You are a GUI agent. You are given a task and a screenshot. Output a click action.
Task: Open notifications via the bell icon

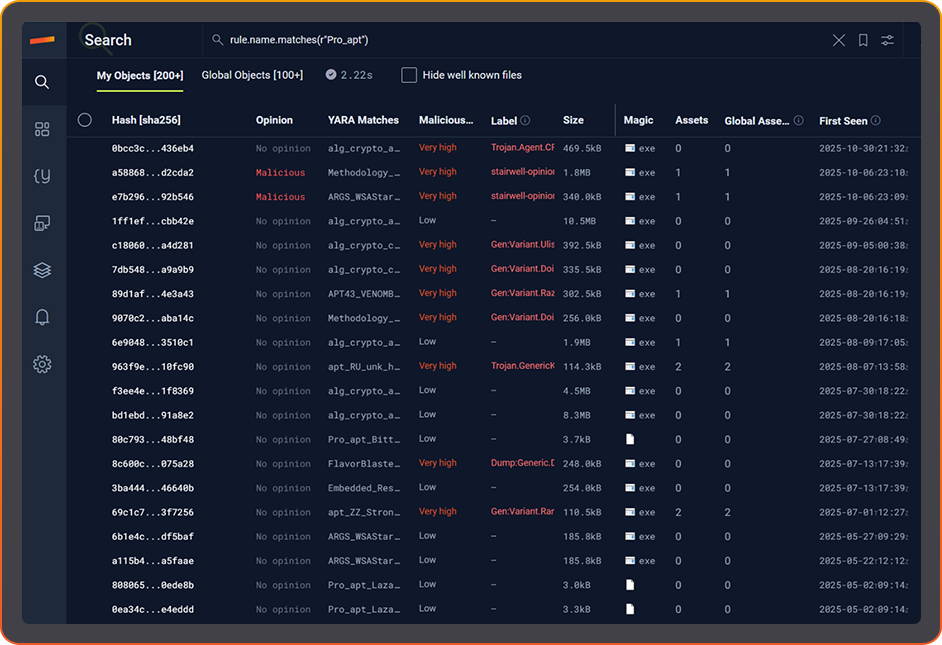tap(42, 316)
